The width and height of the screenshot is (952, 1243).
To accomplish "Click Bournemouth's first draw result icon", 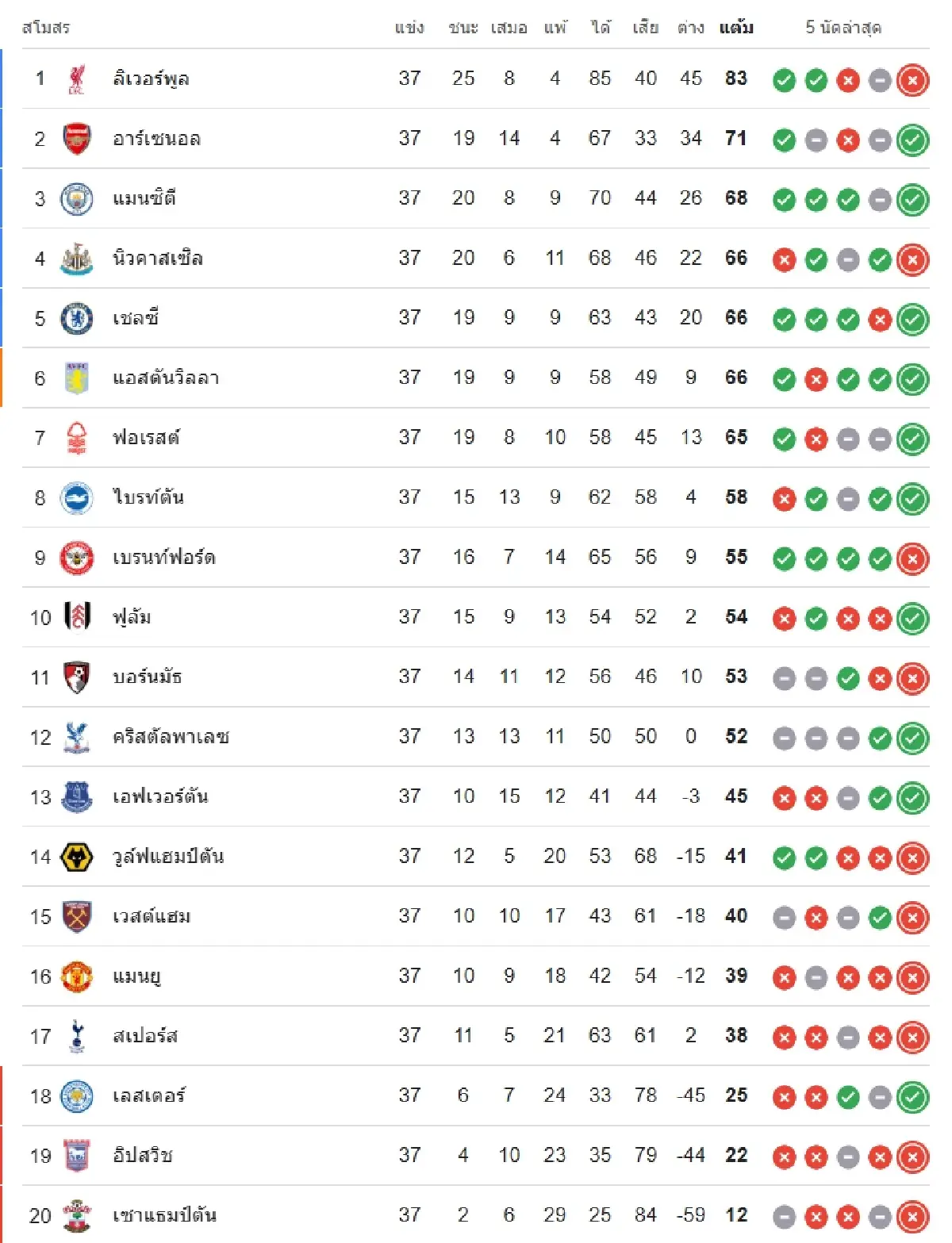I will point(784,678).
